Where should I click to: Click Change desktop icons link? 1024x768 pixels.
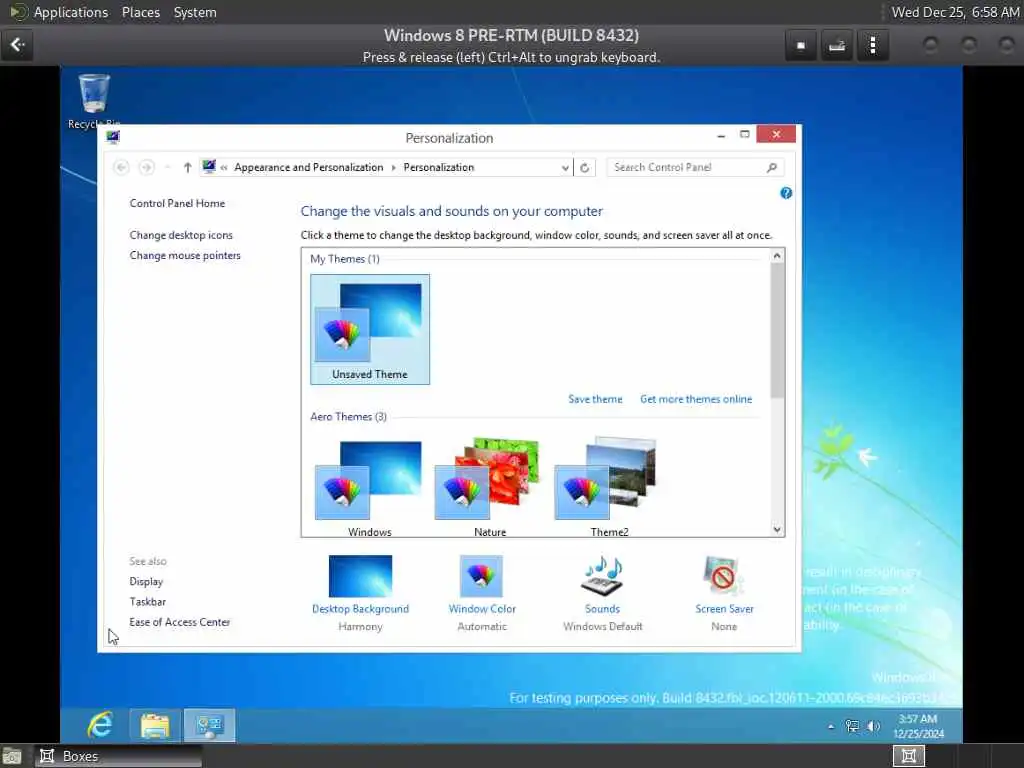point(181,235)
